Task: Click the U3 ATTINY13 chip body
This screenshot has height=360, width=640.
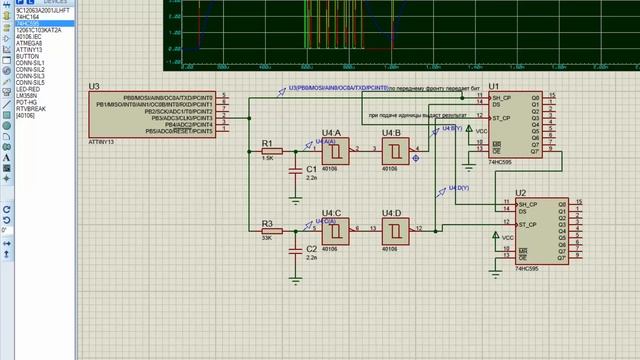Action: 152,114
